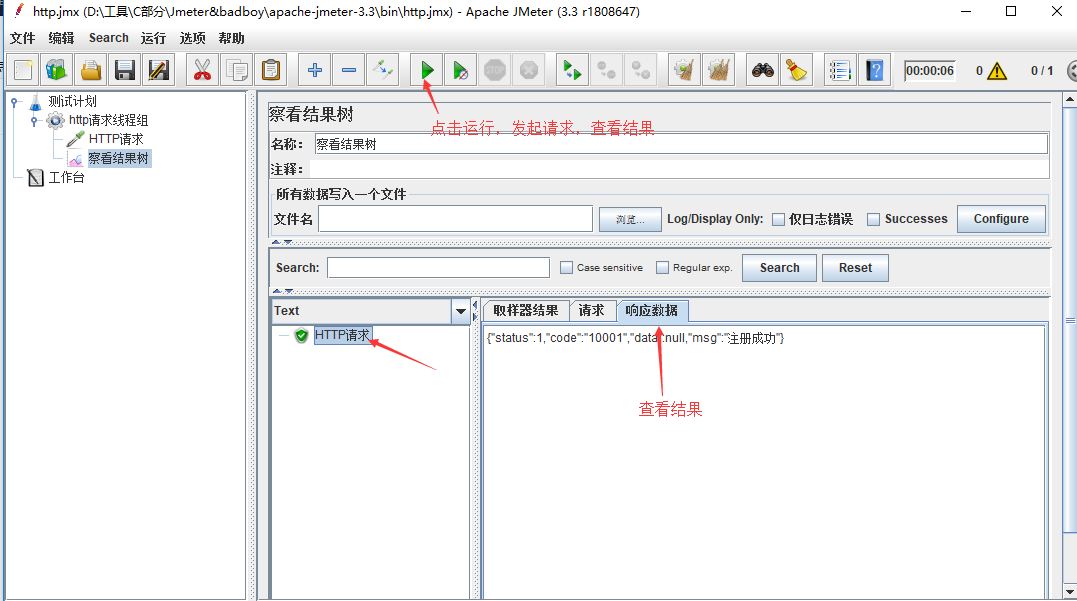Click the Stop test icon

pos(495,70)
